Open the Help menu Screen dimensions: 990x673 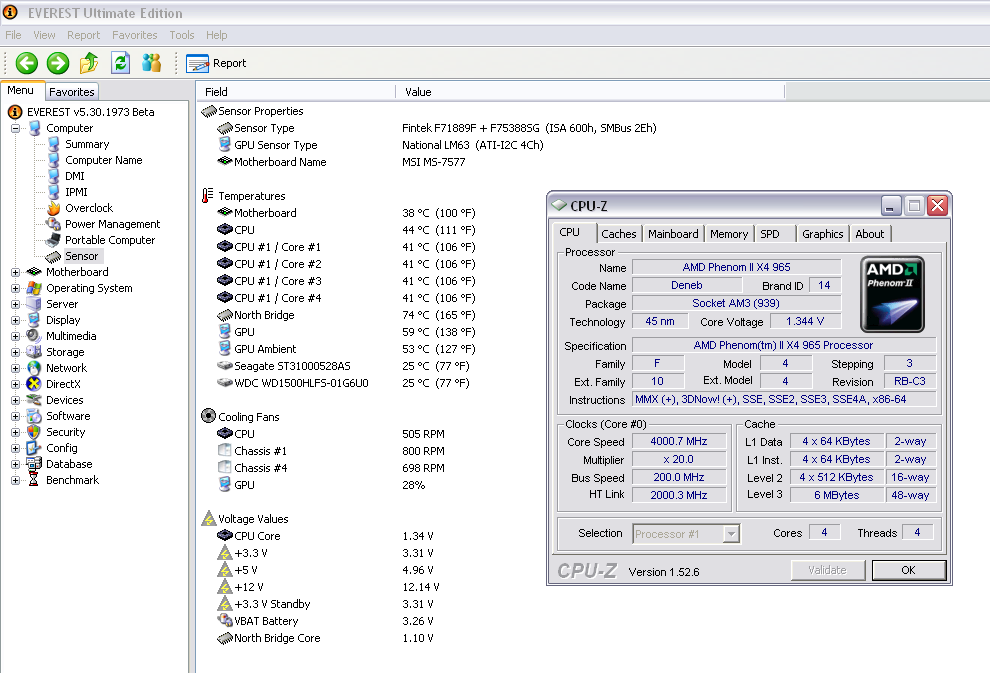pos(217,35)
